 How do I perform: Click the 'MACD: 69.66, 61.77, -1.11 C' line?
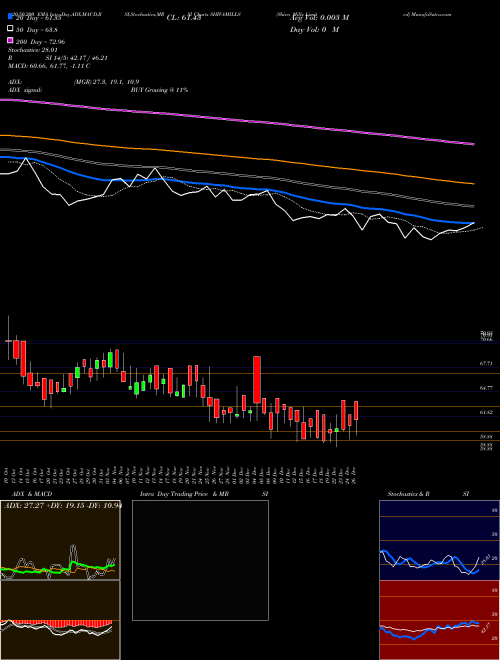coord(49,66)
